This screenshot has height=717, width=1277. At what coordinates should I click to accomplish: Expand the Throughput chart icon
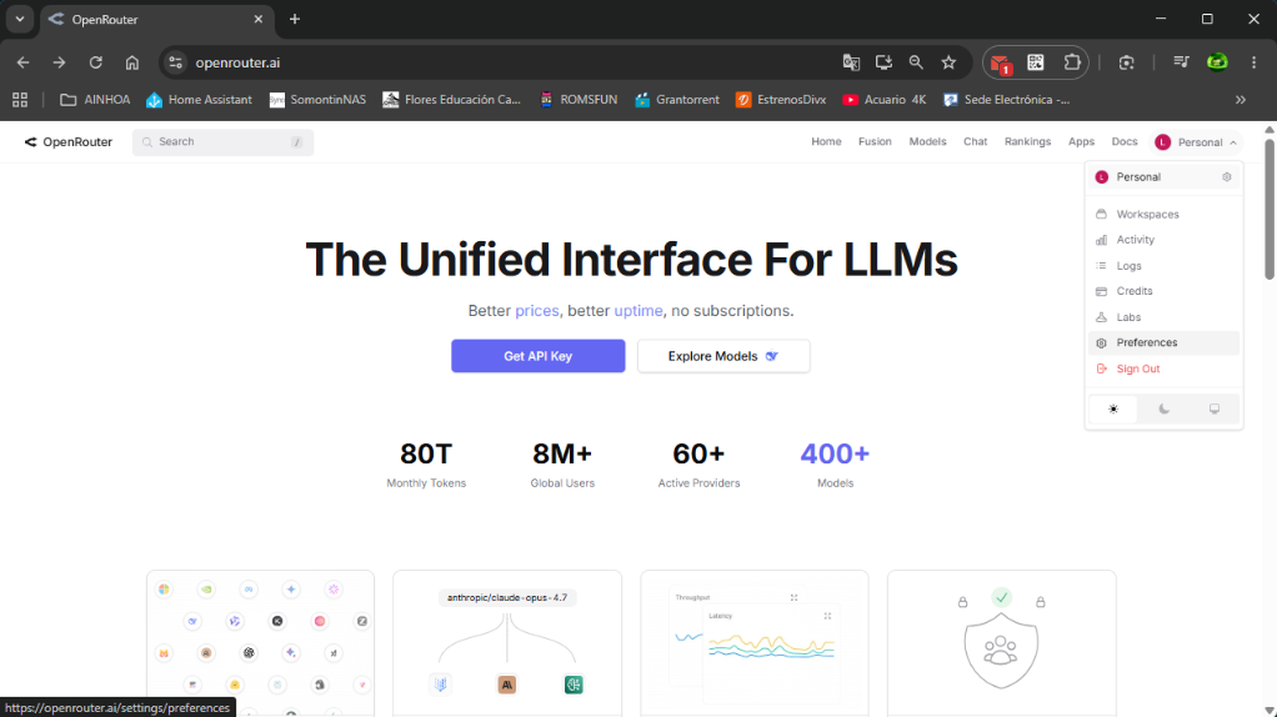(794, 598)
